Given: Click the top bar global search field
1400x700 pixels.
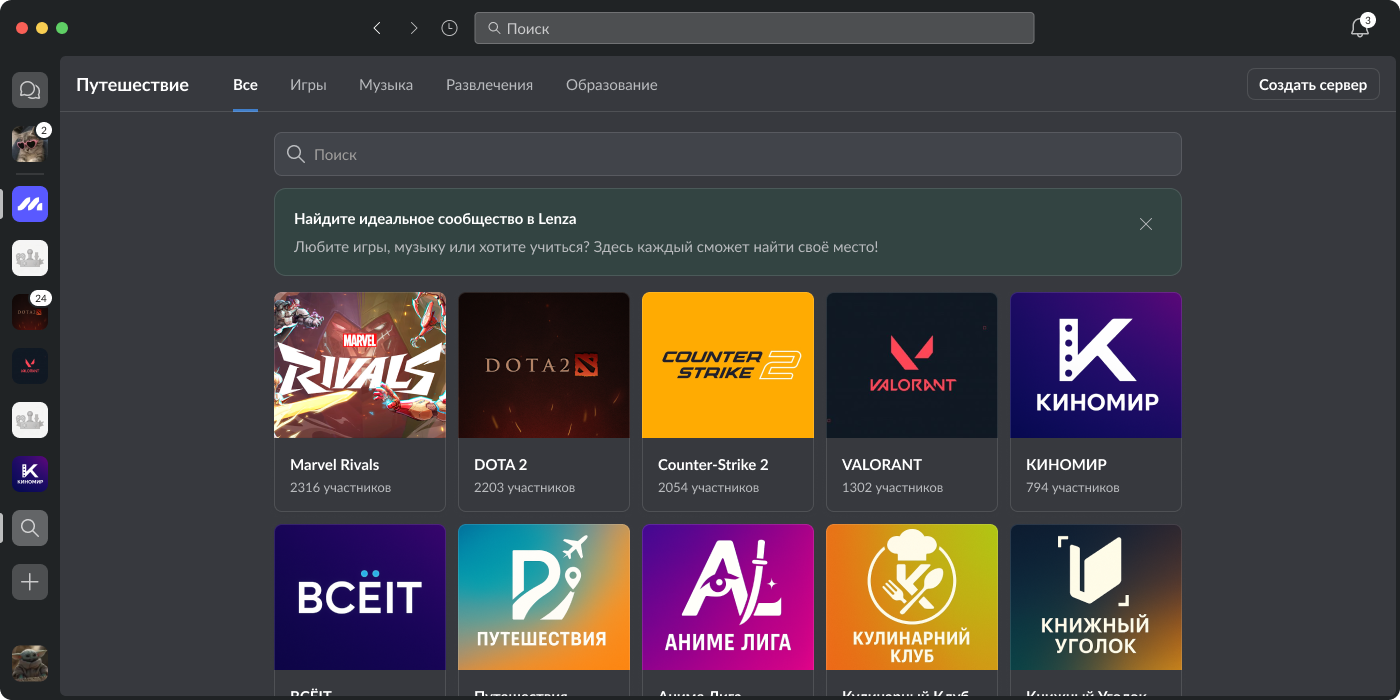Looking at the screenshot, I should 754,28.
